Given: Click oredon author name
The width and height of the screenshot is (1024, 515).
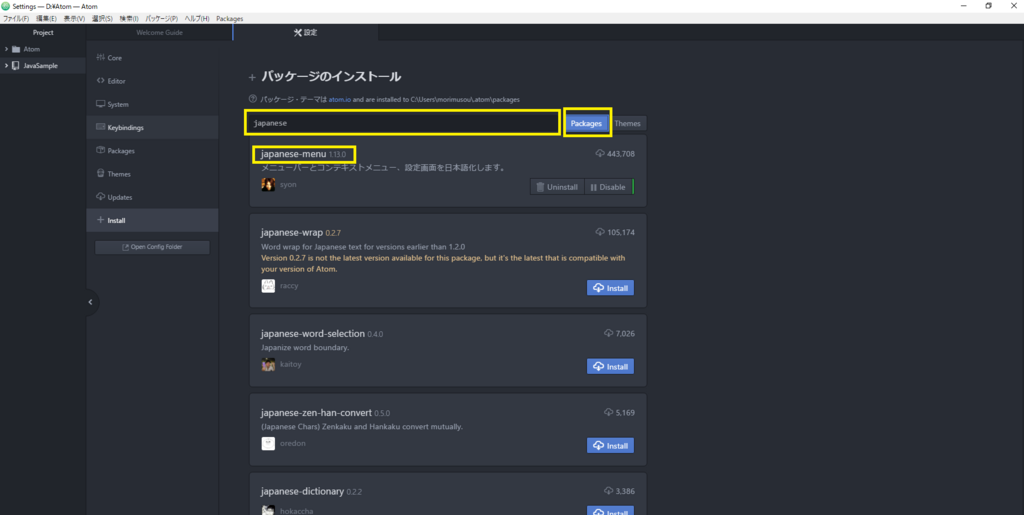Looking at the screenshot, I should (293, 443).
